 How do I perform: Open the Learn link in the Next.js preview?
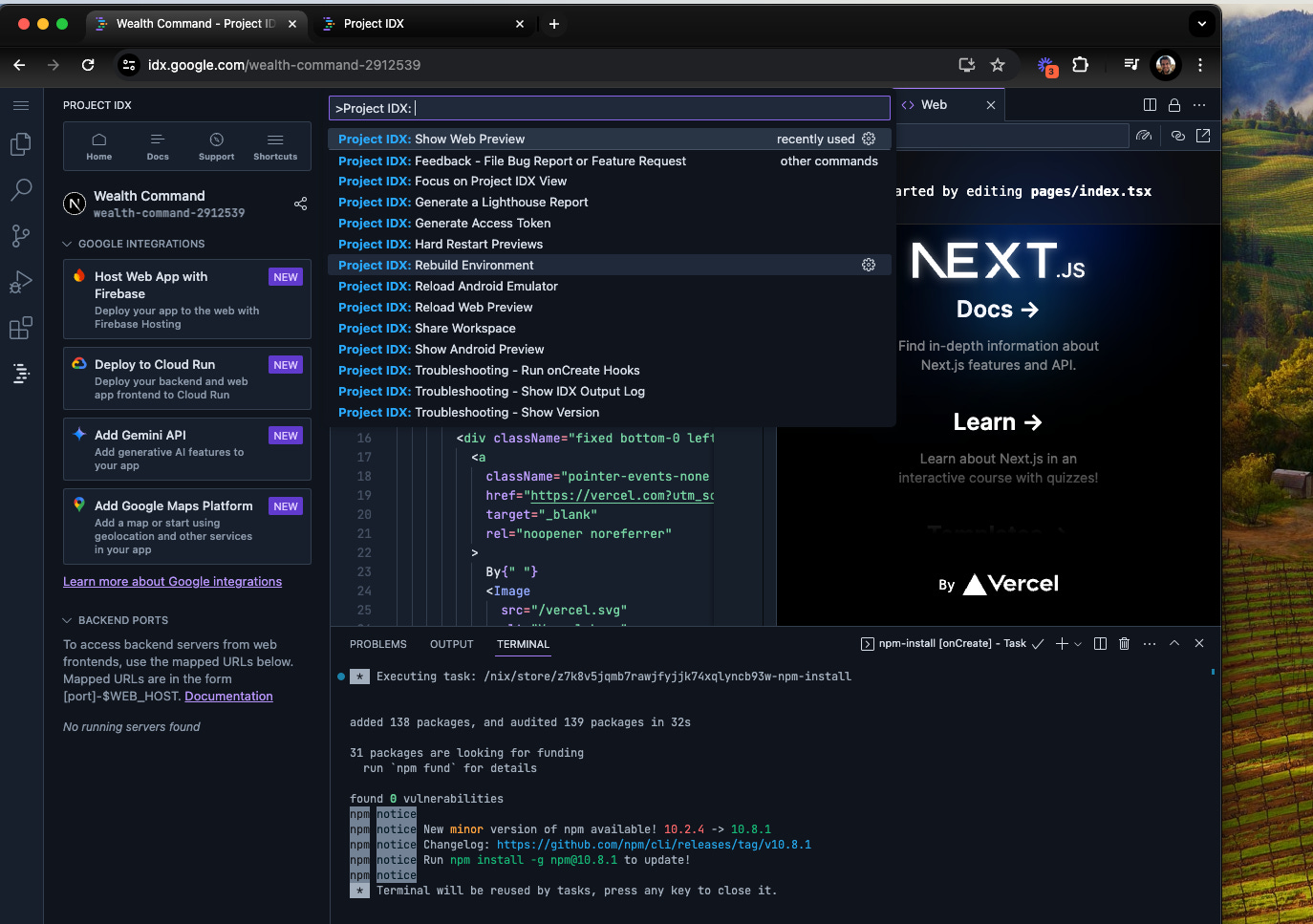tap(998, 422)
